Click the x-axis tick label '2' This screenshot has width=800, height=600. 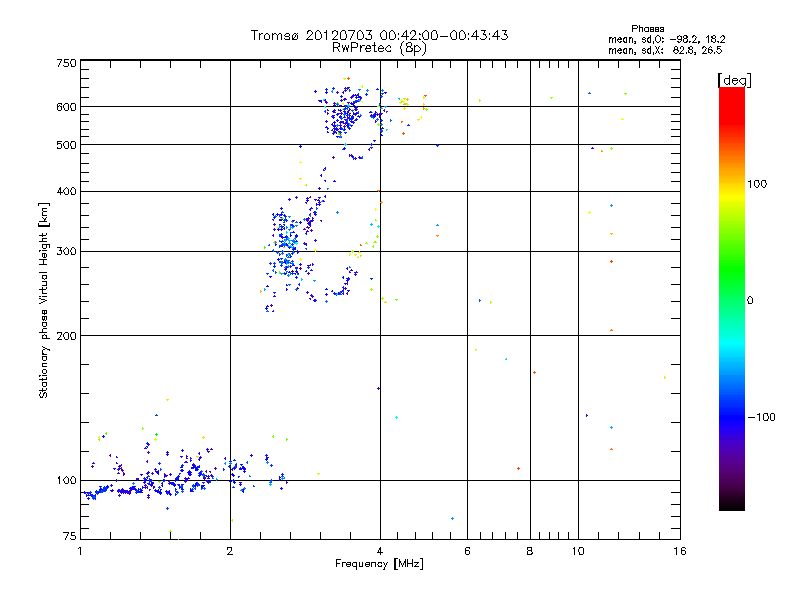point(230,551)
